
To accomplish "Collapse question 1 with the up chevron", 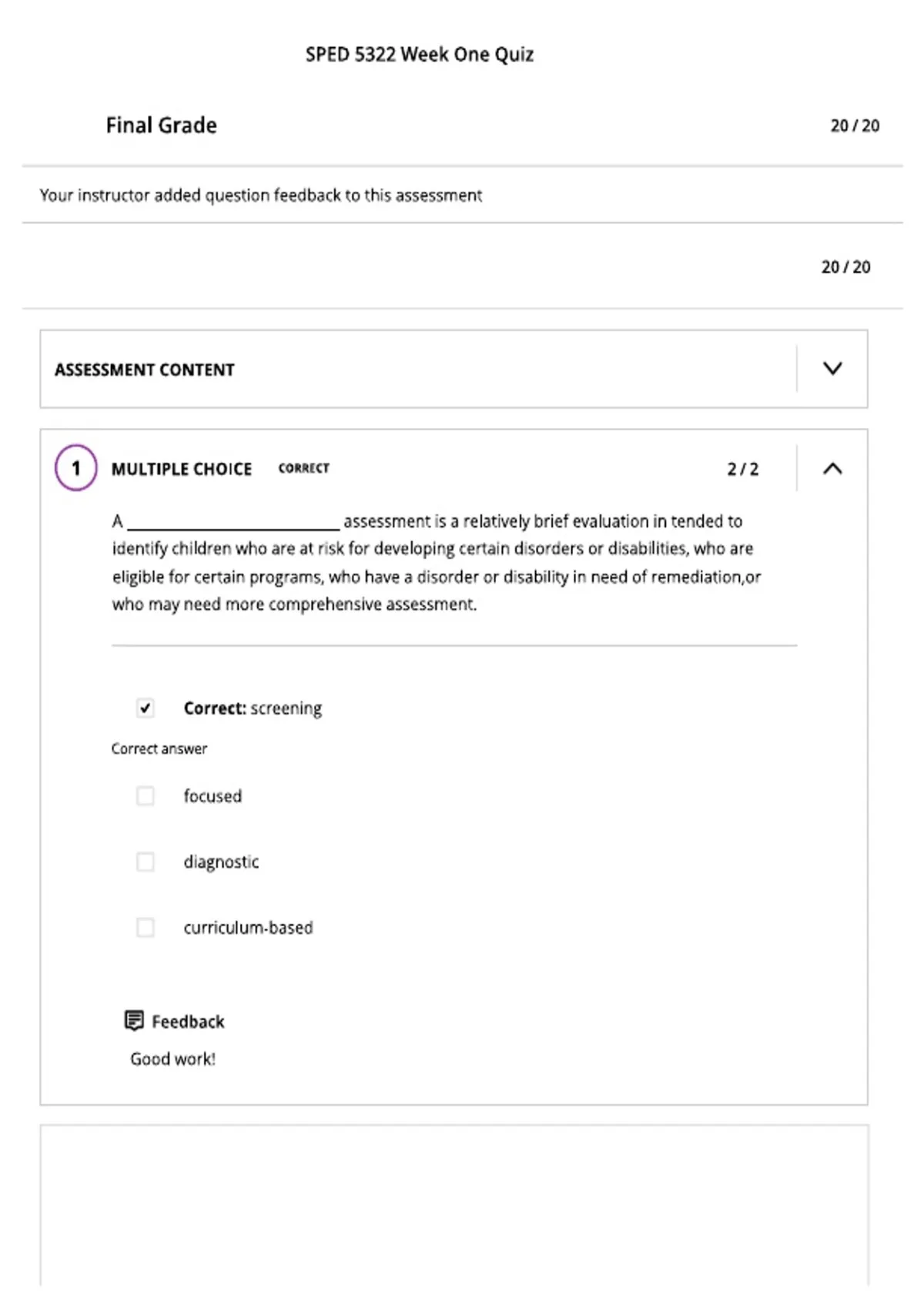I will 832,468.
